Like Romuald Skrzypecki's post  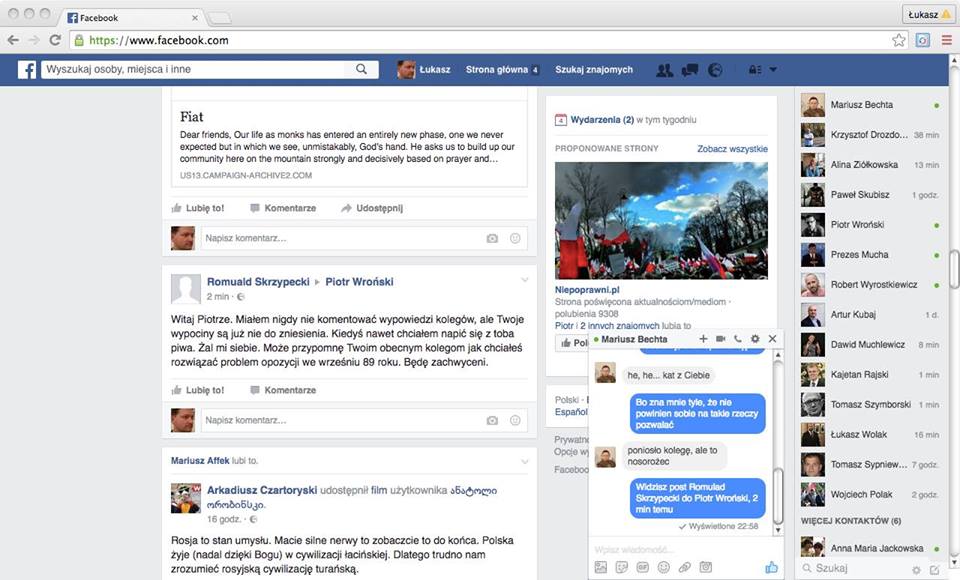point(198,390)
